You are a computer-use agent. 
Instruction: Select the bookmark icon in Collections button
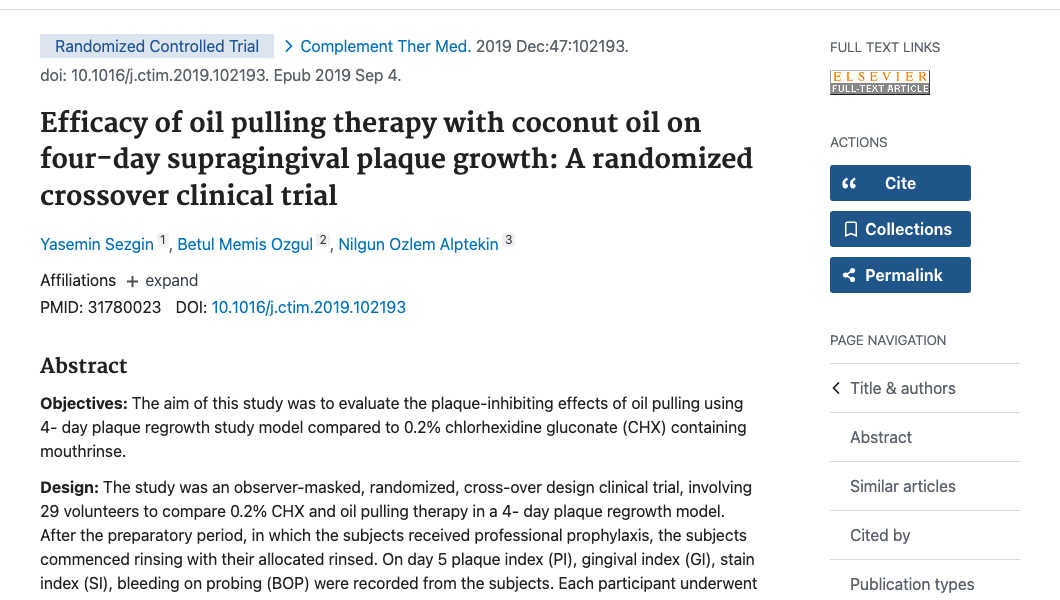tap(851, 228)
